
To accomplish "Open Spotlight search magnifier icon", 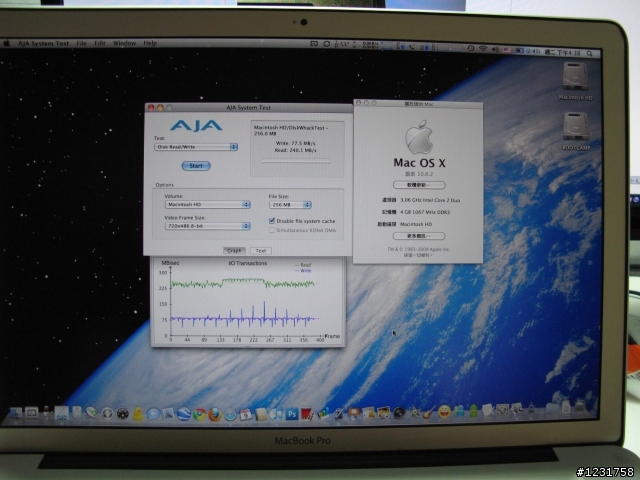I will (x=589, y=53).
